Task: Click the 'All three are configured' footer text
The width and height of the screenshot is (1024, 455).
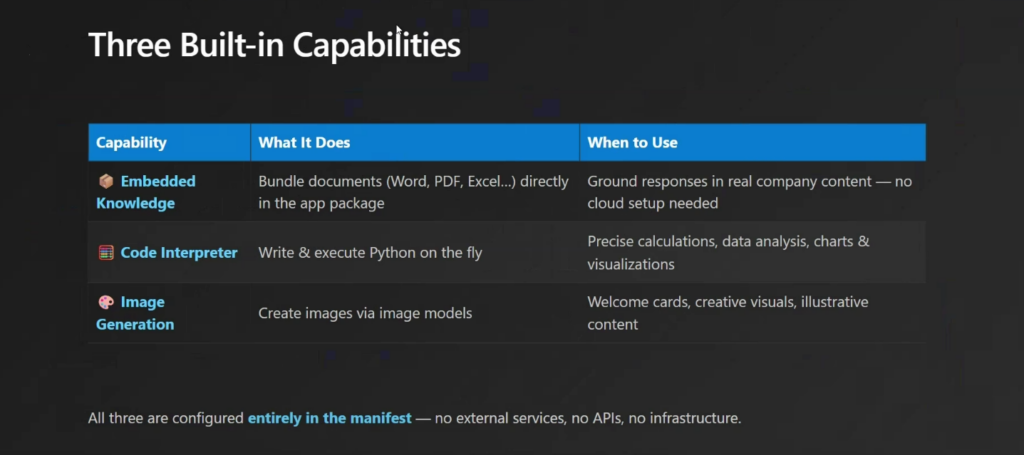Action: [x=166, y=418]
